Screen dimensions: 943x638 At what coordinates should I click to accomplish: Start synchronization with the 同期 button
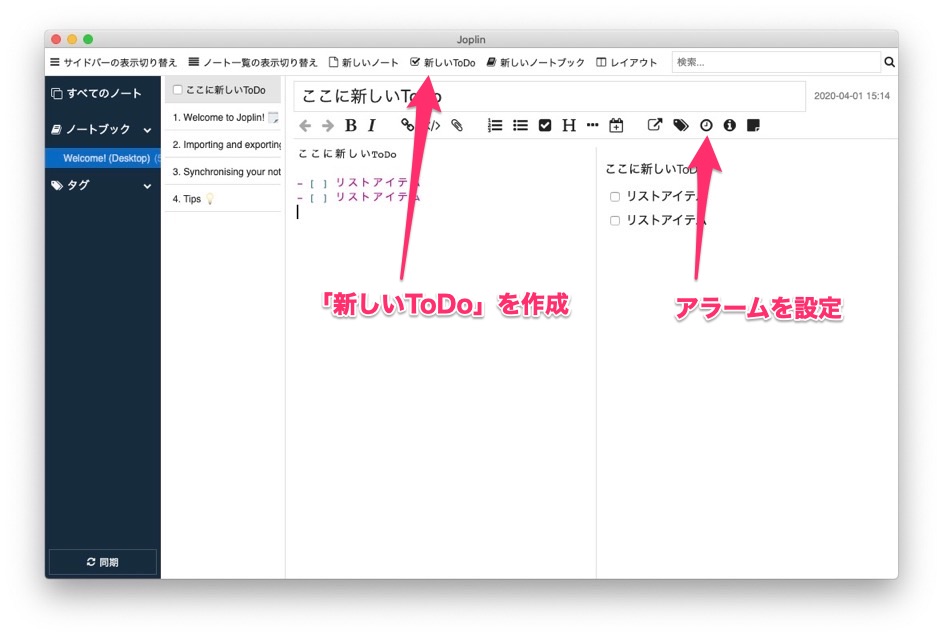point(101,562)
